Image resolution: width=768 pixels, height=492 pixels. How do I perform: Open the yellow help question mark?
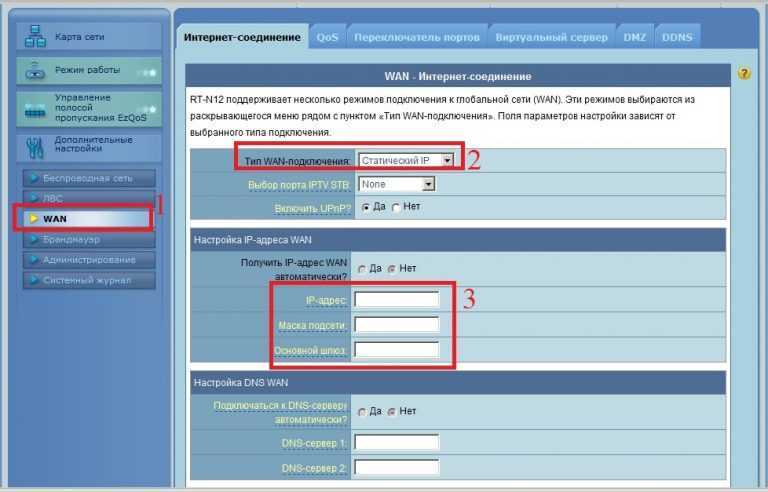744,74
